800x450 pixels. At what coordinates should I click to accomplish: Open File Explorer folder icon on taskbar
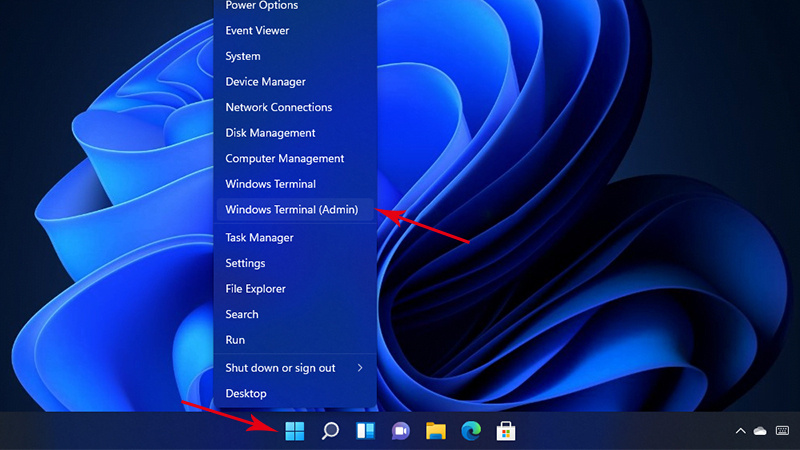tap(435, 431)
